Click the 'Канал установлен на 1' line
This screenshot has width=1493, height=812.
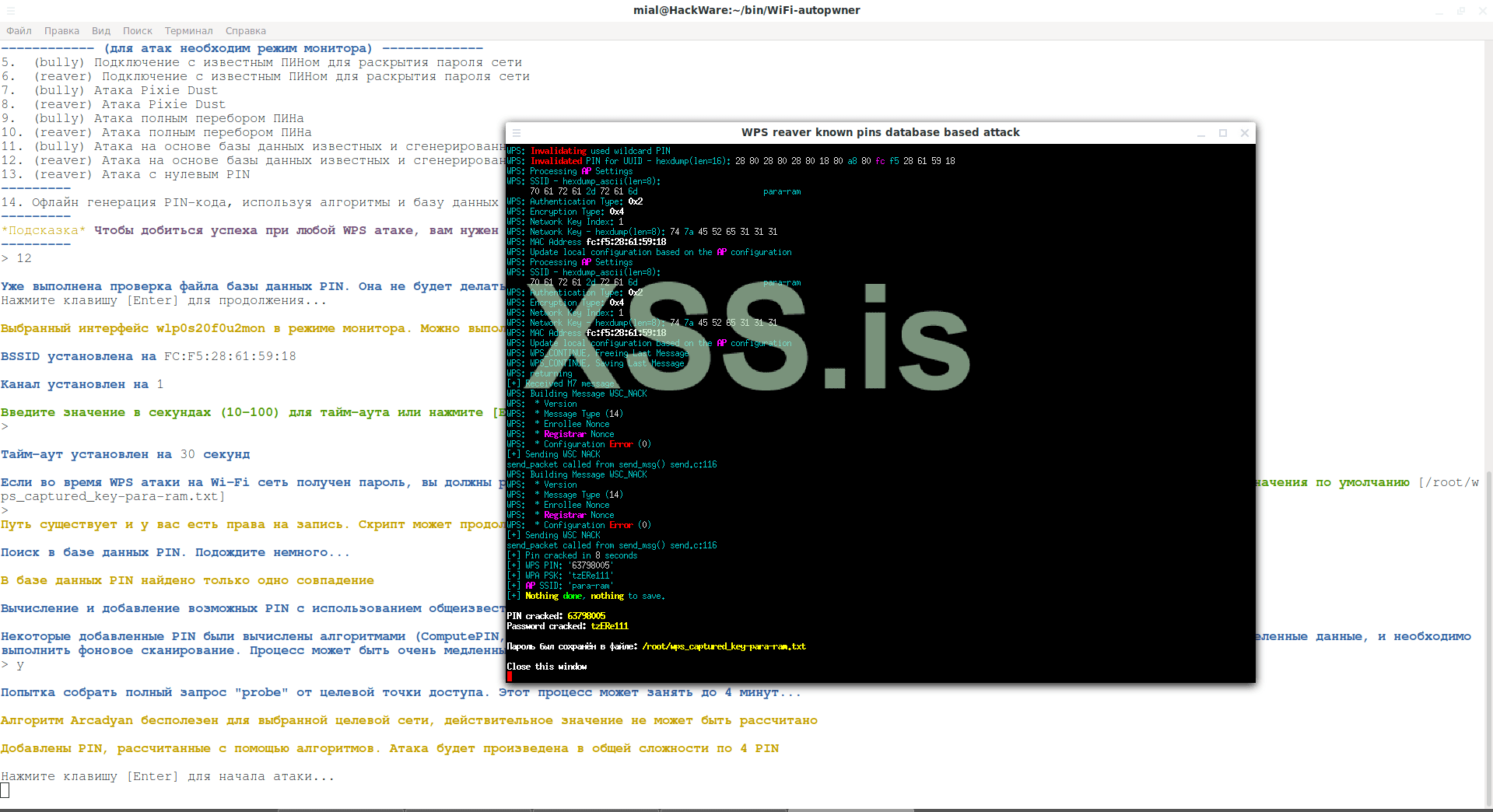click(82, 385)
